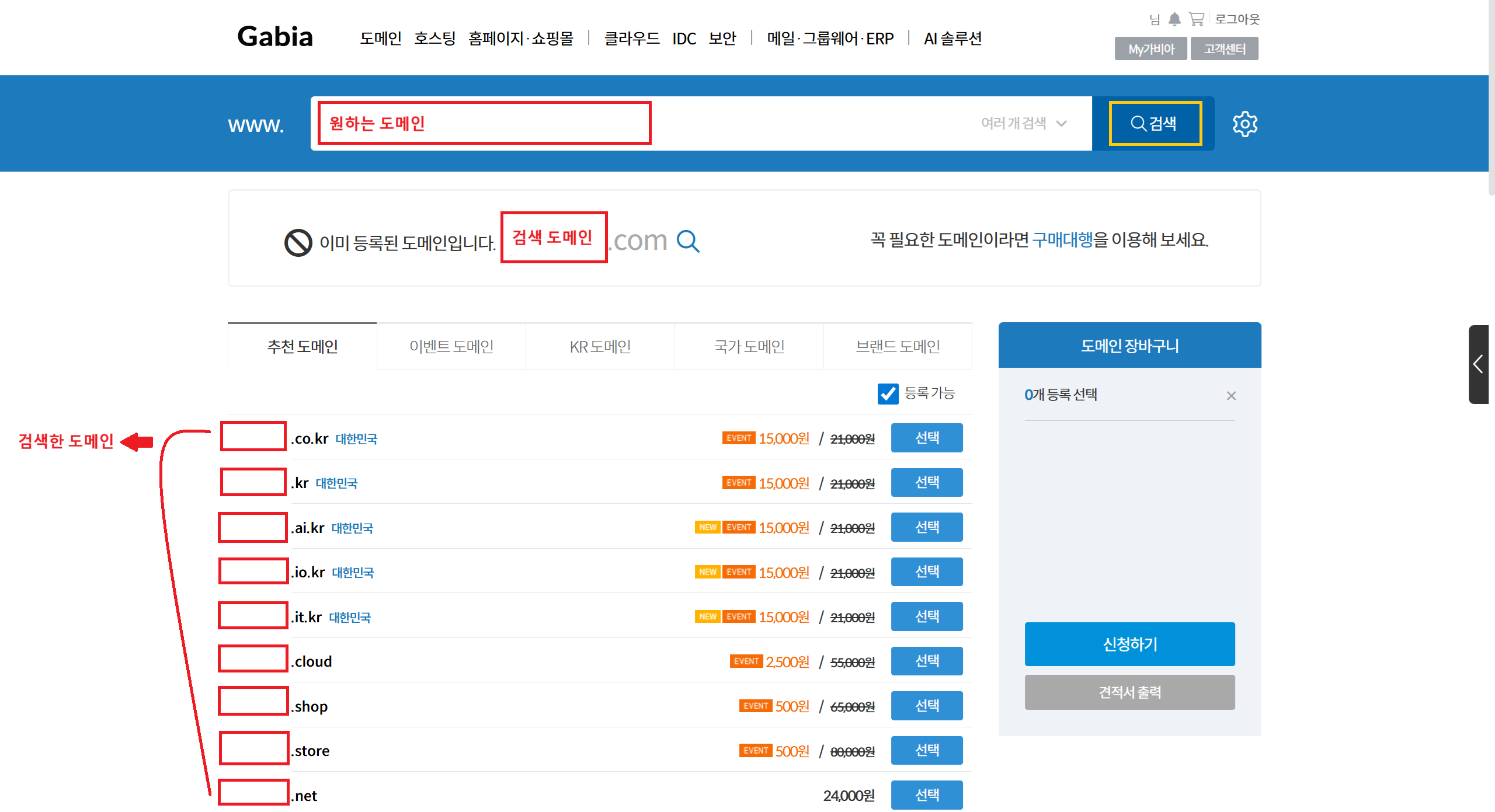Open the shopping cart icon

tap(1197, 19)
